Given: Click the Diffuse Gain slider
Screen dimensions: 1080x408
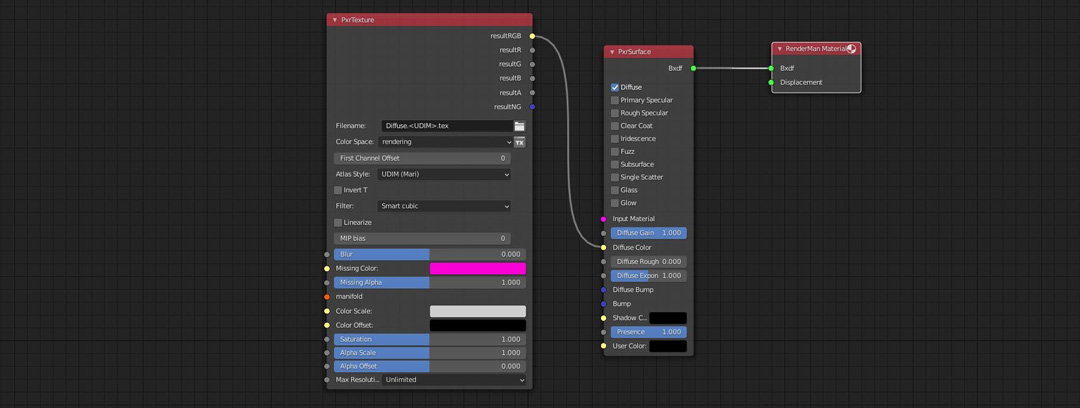Looking at the screenshot, I should point(648,233).
